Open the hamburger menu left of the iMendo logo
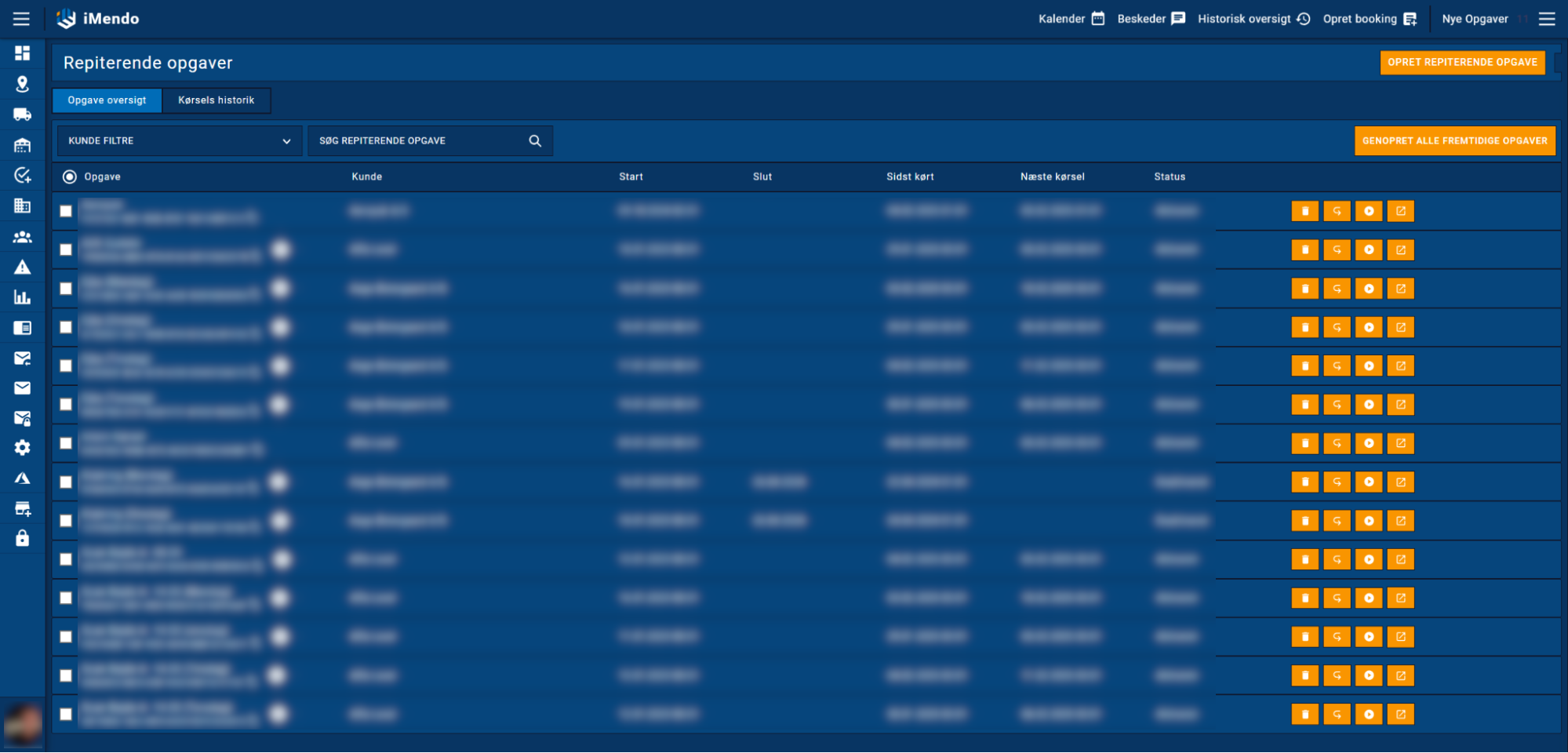 pos(21,19)
